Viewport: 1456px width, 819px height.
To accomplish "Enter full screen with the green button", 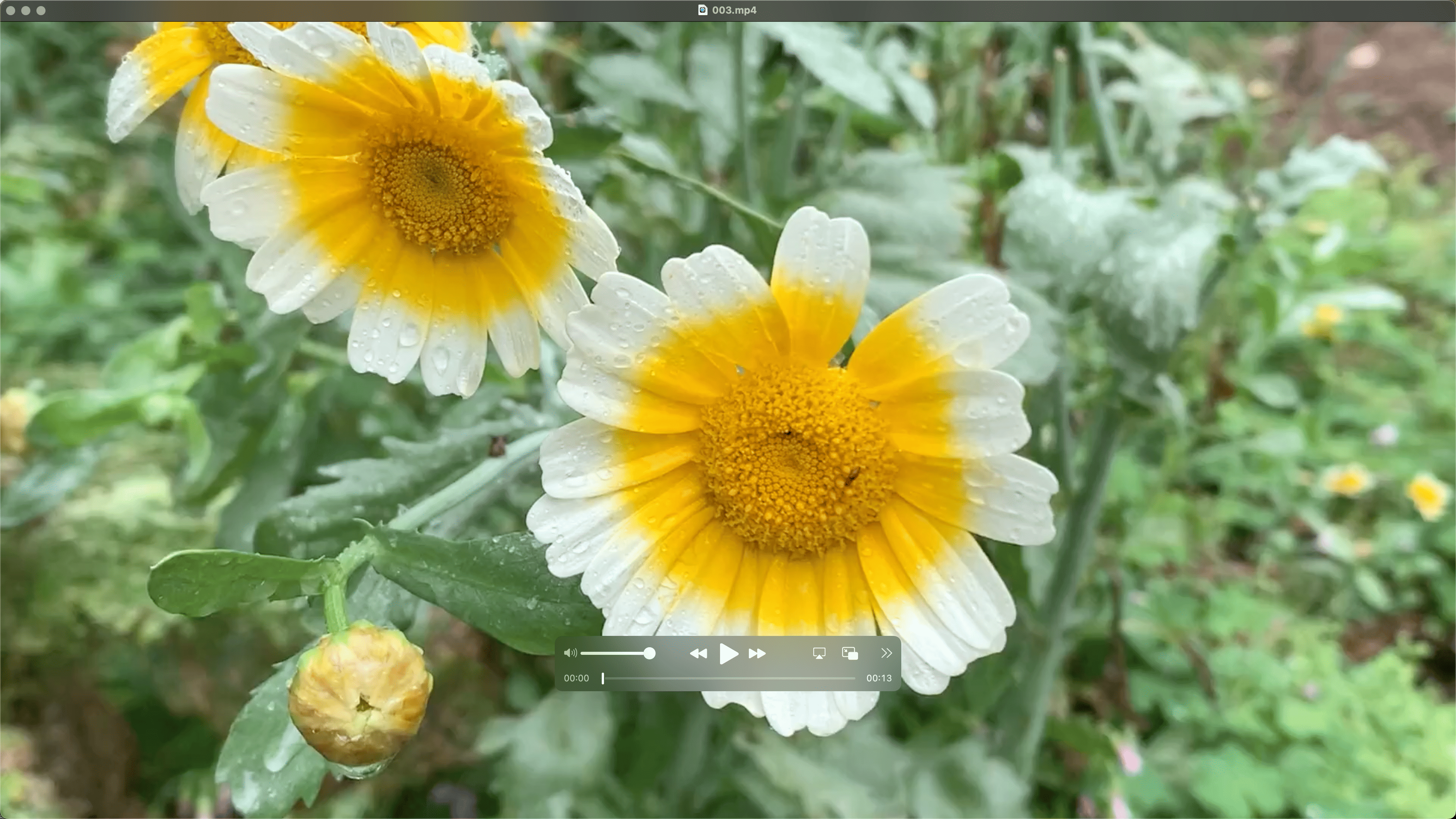I will [41, 10].
